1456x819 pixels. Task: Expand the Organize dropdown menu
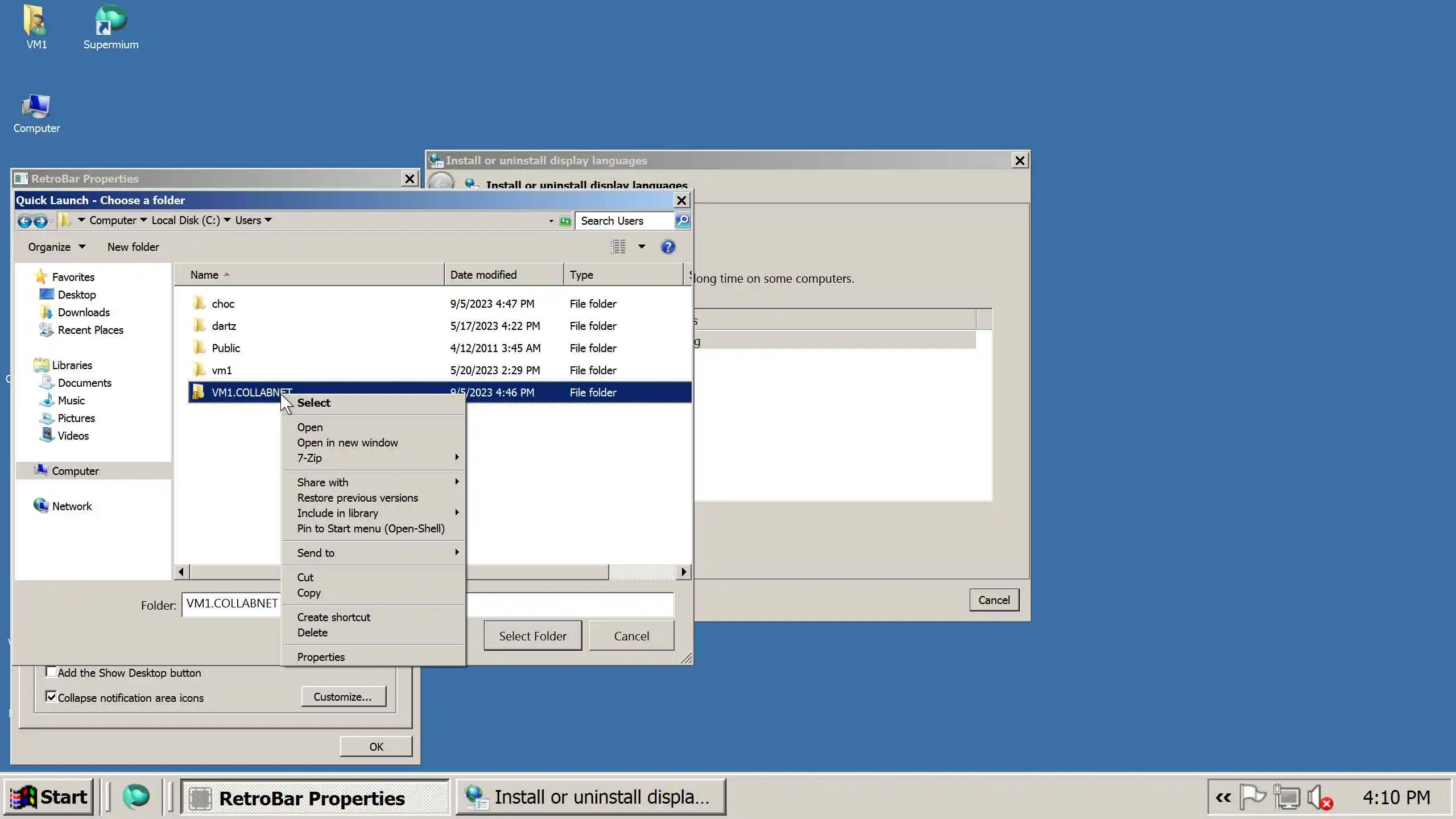[56, 247]
